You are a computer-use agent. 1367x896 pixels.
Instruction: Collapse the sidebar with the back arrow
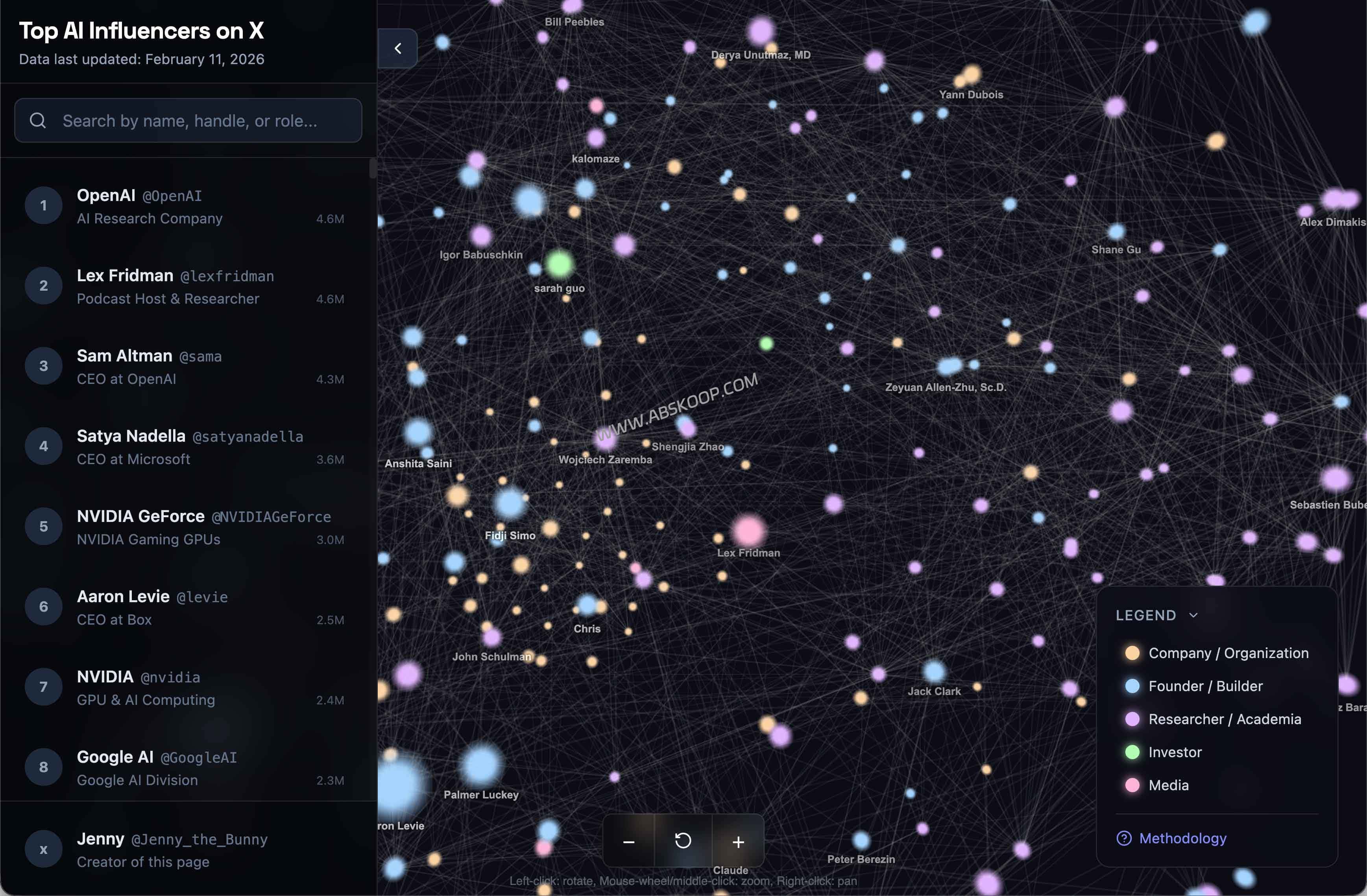click(x=398, y=48)
